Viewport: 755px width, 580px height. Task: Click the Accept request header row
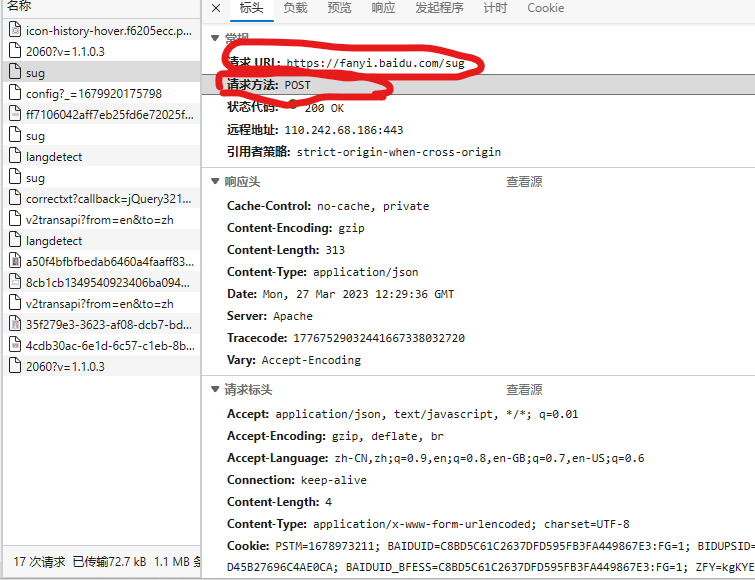pos(403,414)
